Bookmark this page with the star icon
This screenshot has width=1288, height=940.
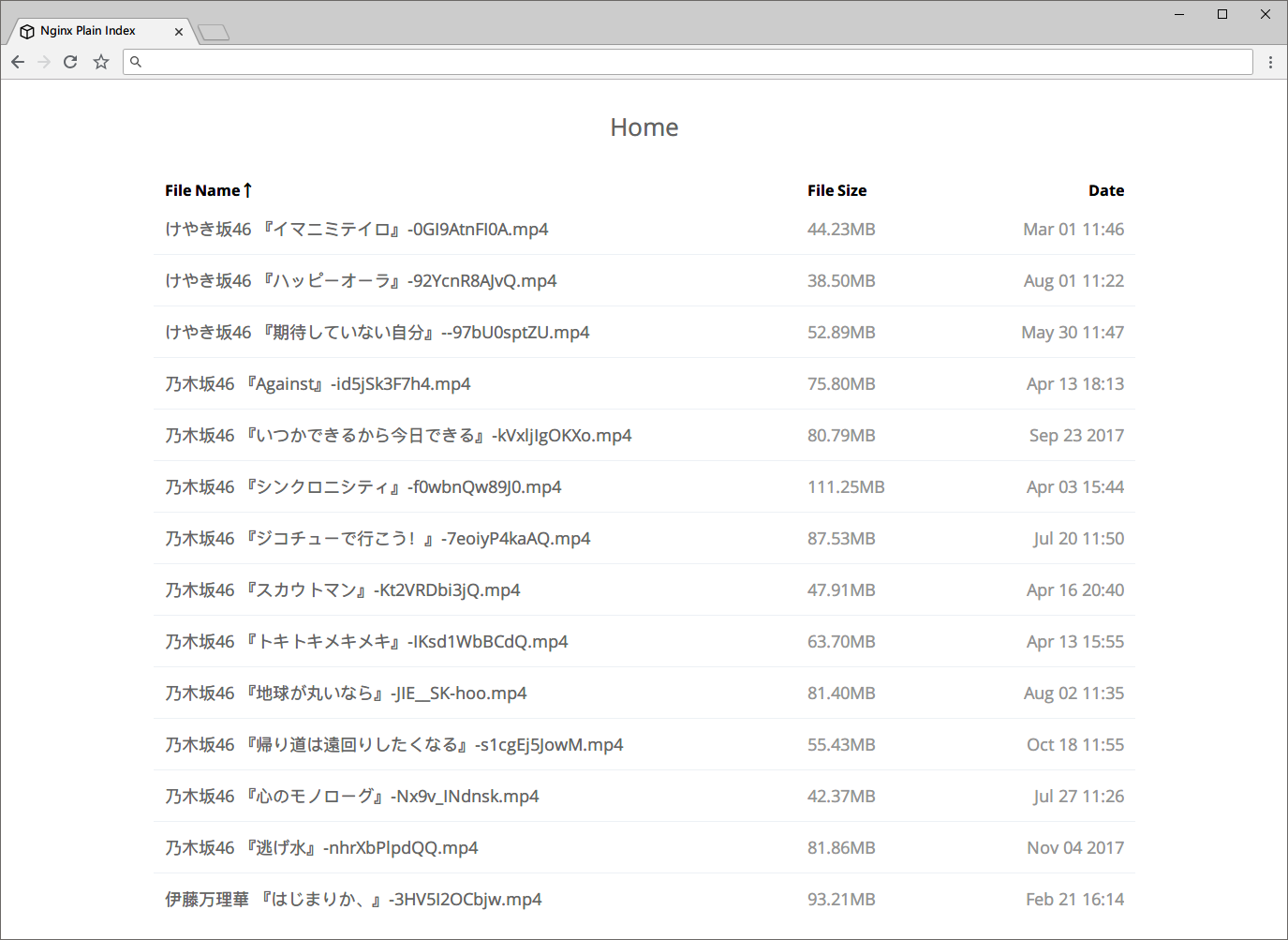point(100,62)
